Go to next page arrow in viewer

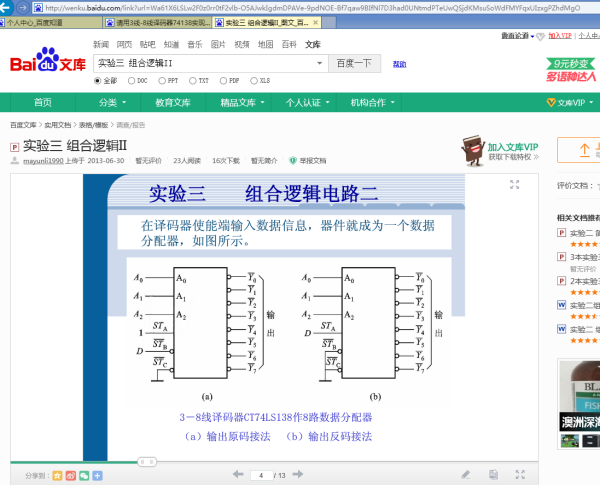(298, 475)
